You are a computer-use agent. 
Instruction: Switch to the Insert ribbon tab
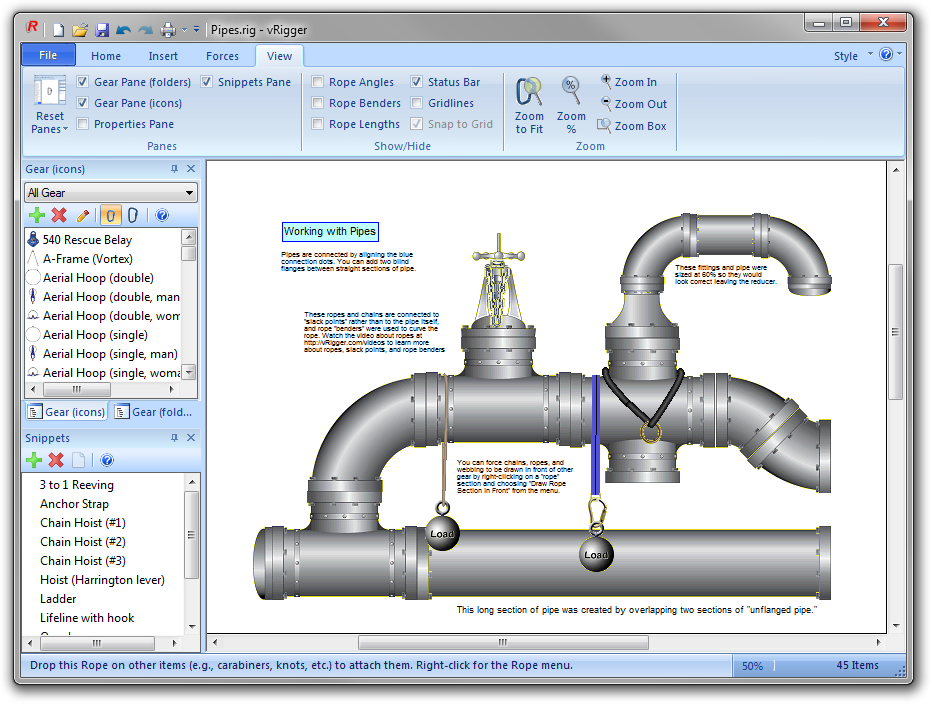point(163,56)
